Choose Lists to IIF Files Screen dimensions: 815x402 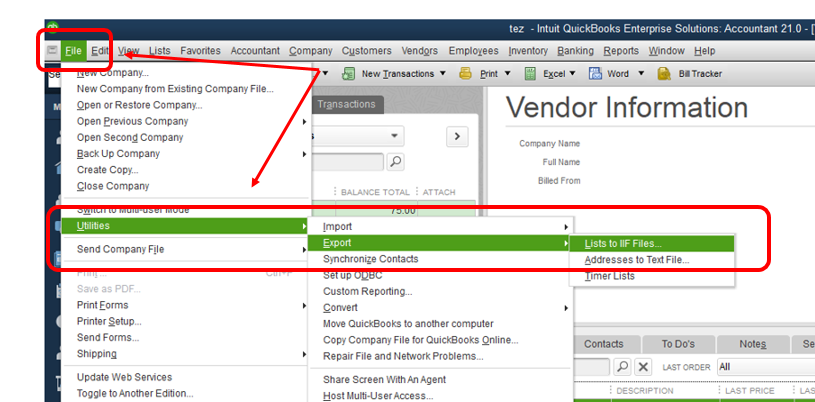pos(652,243)
